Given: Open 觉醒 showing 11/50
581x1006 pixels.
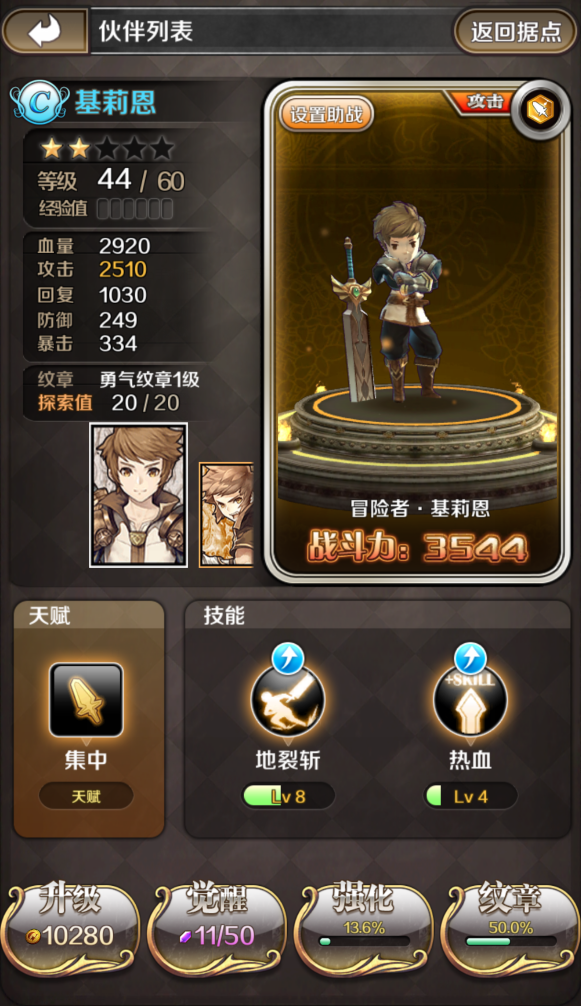Looking at the screenshot, I should tap(217, 926).
